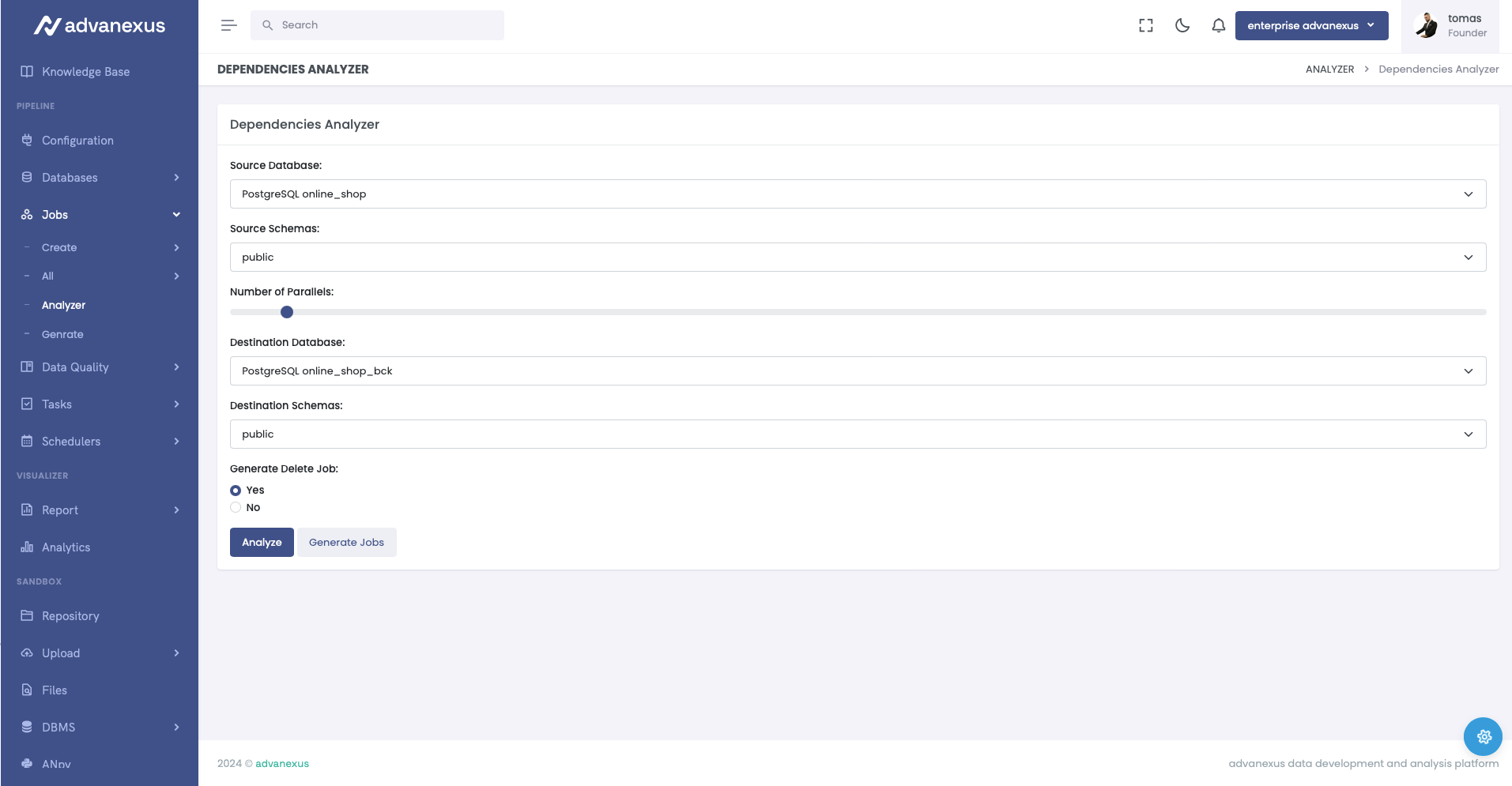Click the Analyze button
The width and height of the screenshot is (1512, 786).
point(262,542)
